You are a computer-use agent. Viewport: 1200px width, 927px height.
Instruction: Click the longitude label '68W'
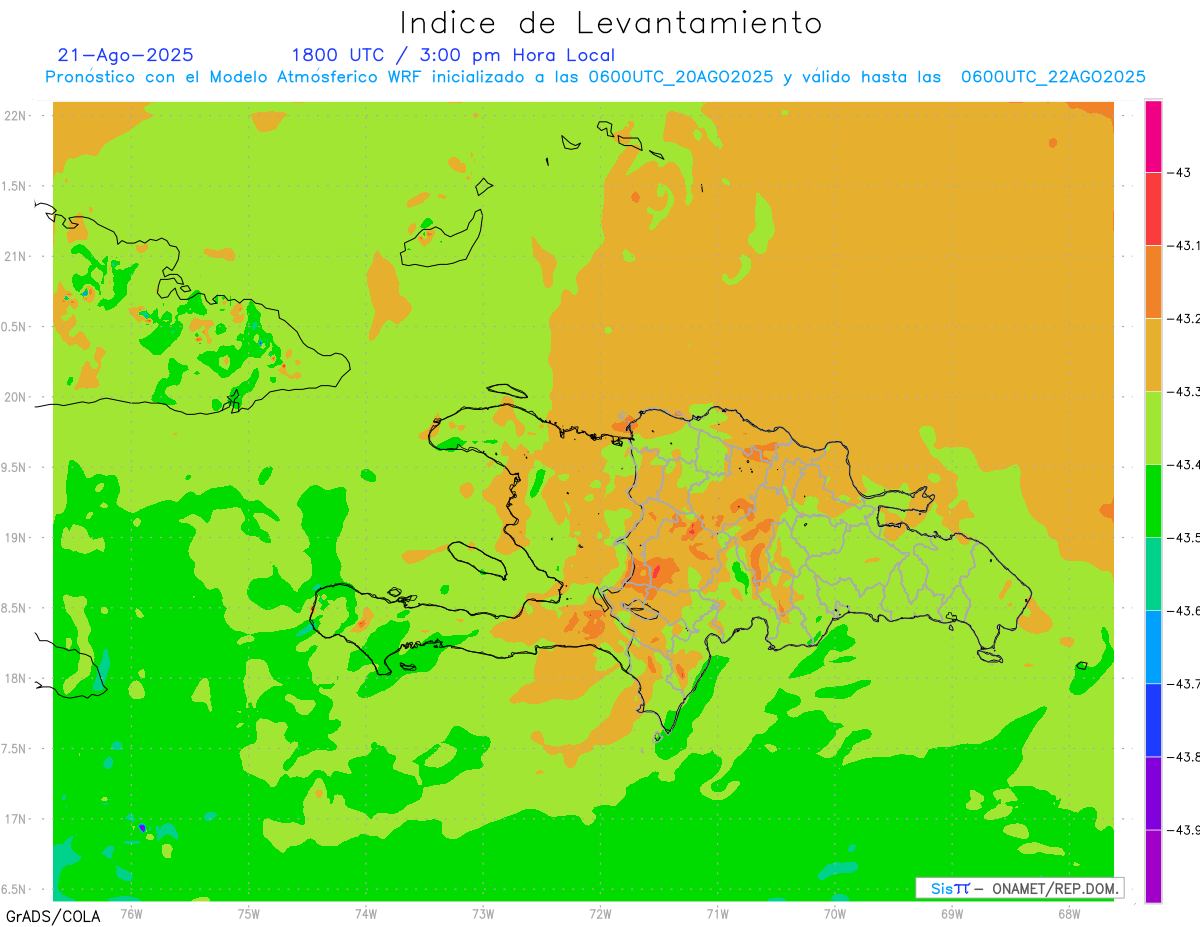[x=1069, y=913]
